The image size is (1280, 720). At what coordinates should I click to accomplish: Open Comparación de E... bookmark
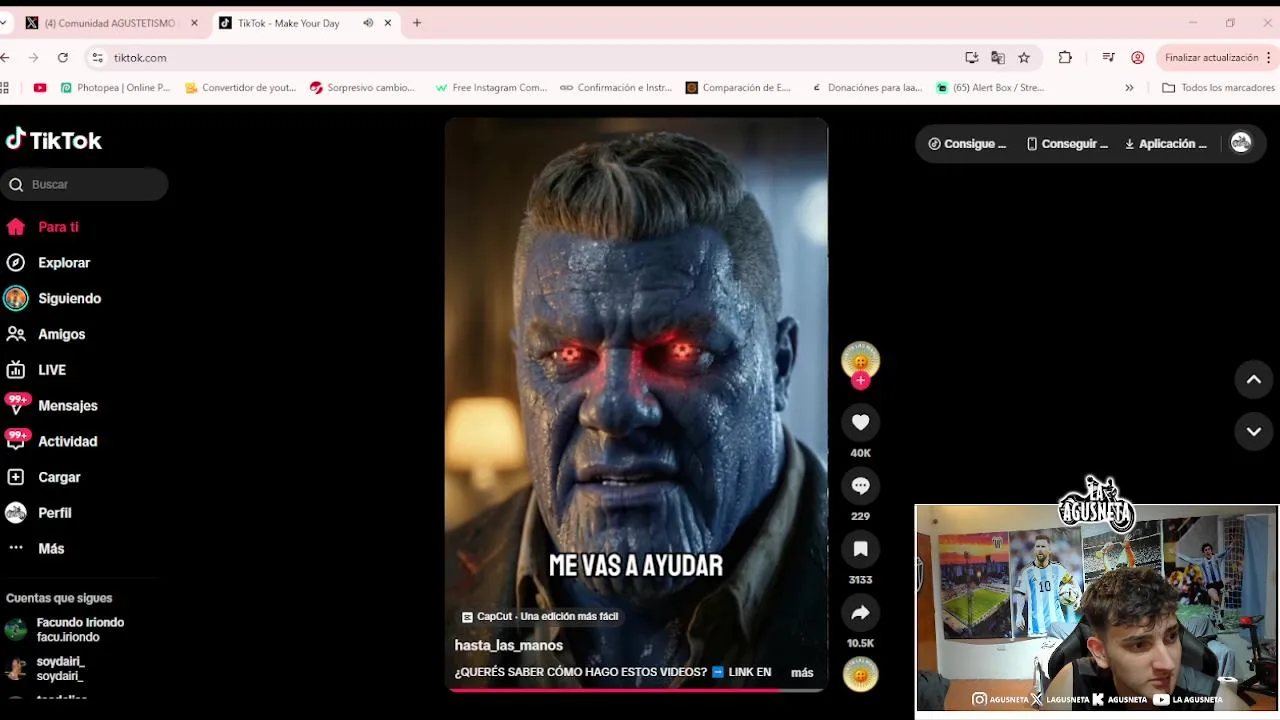tap(738, 88)
